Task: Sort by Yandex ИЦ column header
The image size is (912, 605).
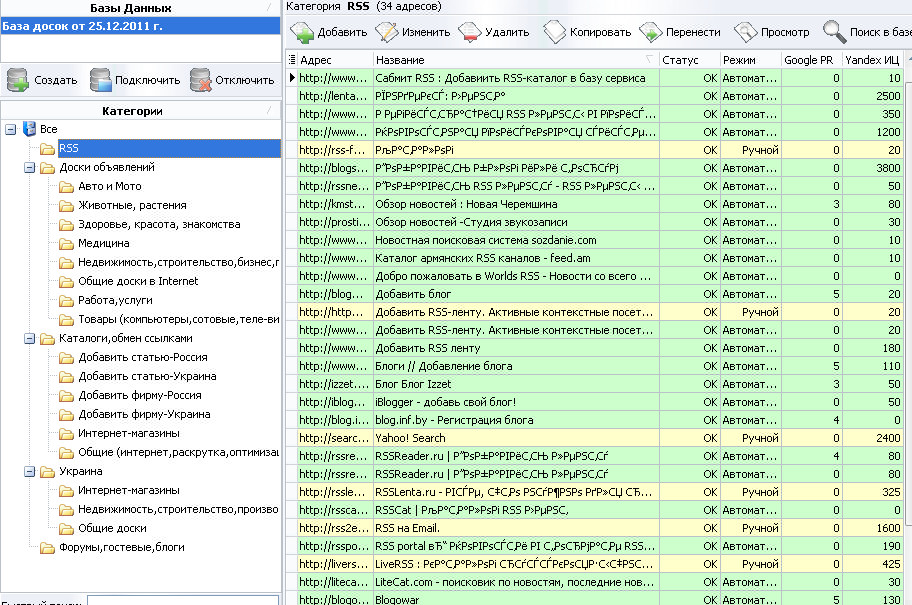Action: coord(872,60)
